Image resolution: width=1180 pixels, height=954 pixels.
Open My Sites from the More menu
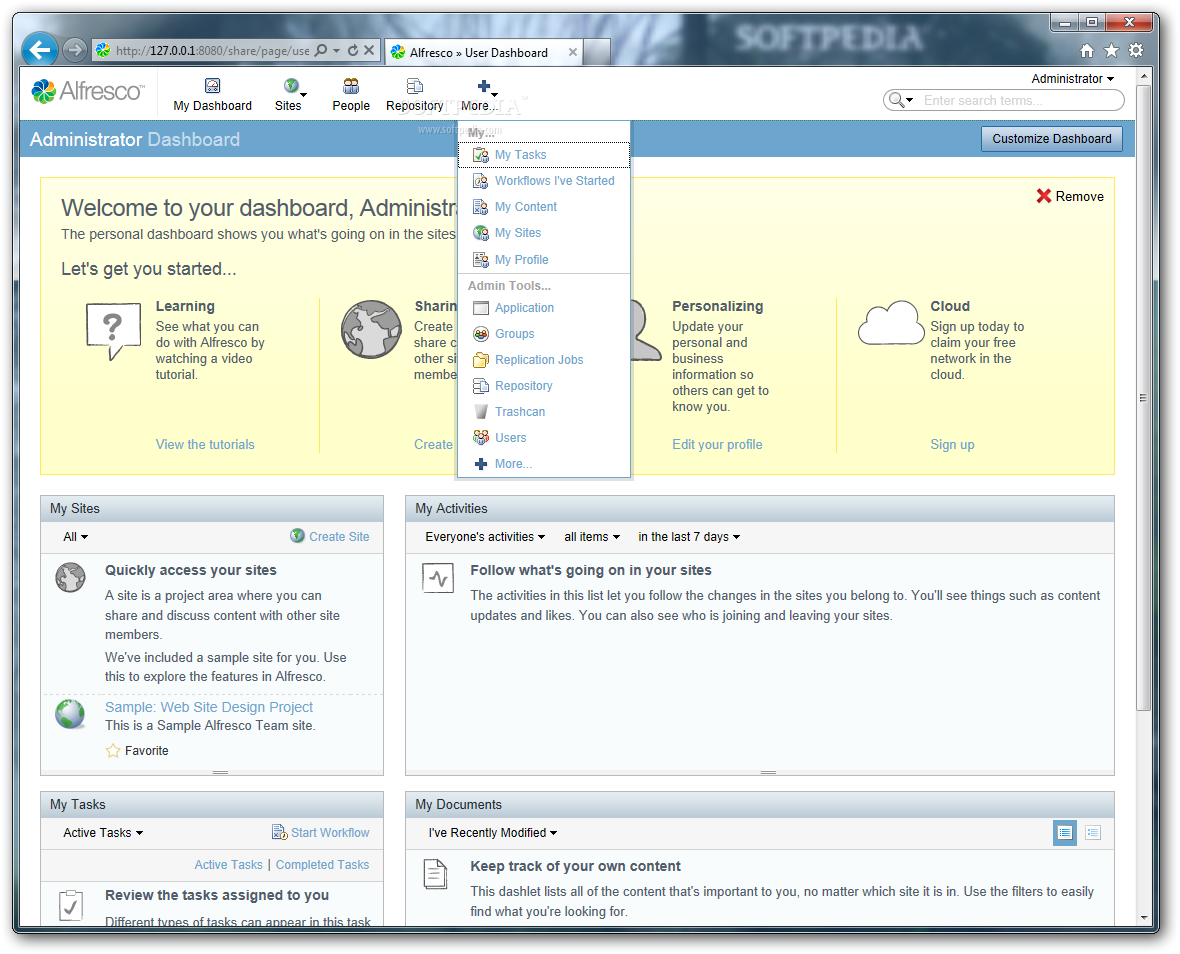543,233
